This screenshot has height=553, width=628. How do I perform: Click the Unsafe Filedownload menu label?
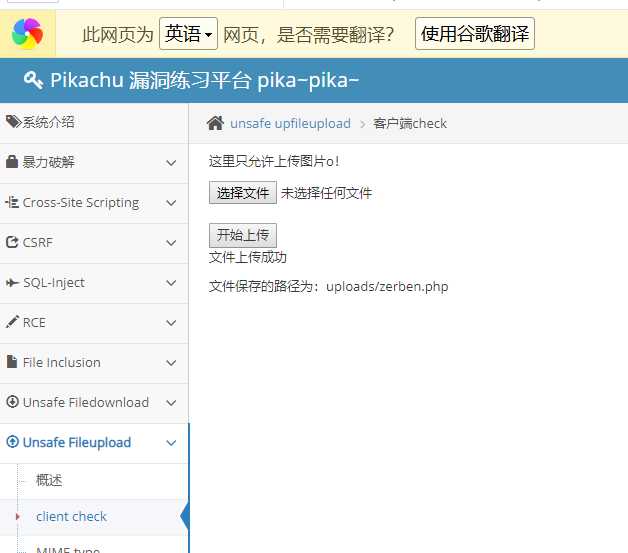(x=86, y=402)
